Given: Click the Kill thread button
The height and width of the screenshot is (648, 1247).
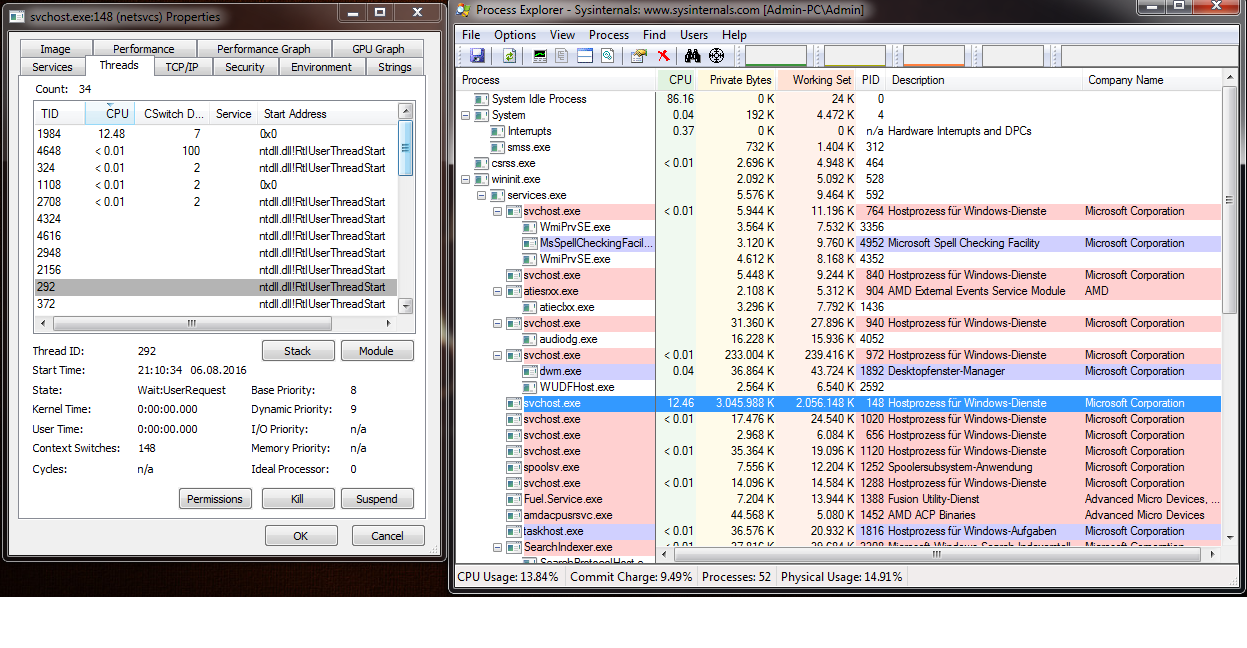Looking at the screenshot, I should point(297,499).
